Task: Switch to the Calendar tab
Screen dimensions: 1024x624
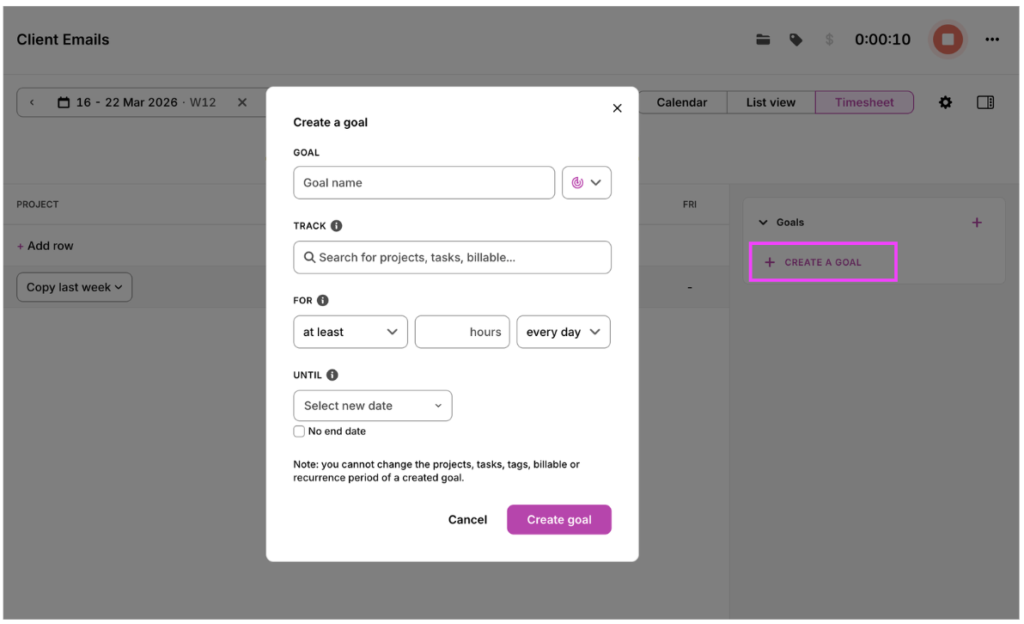Action: pyautogui.click(x=682, y=102)
